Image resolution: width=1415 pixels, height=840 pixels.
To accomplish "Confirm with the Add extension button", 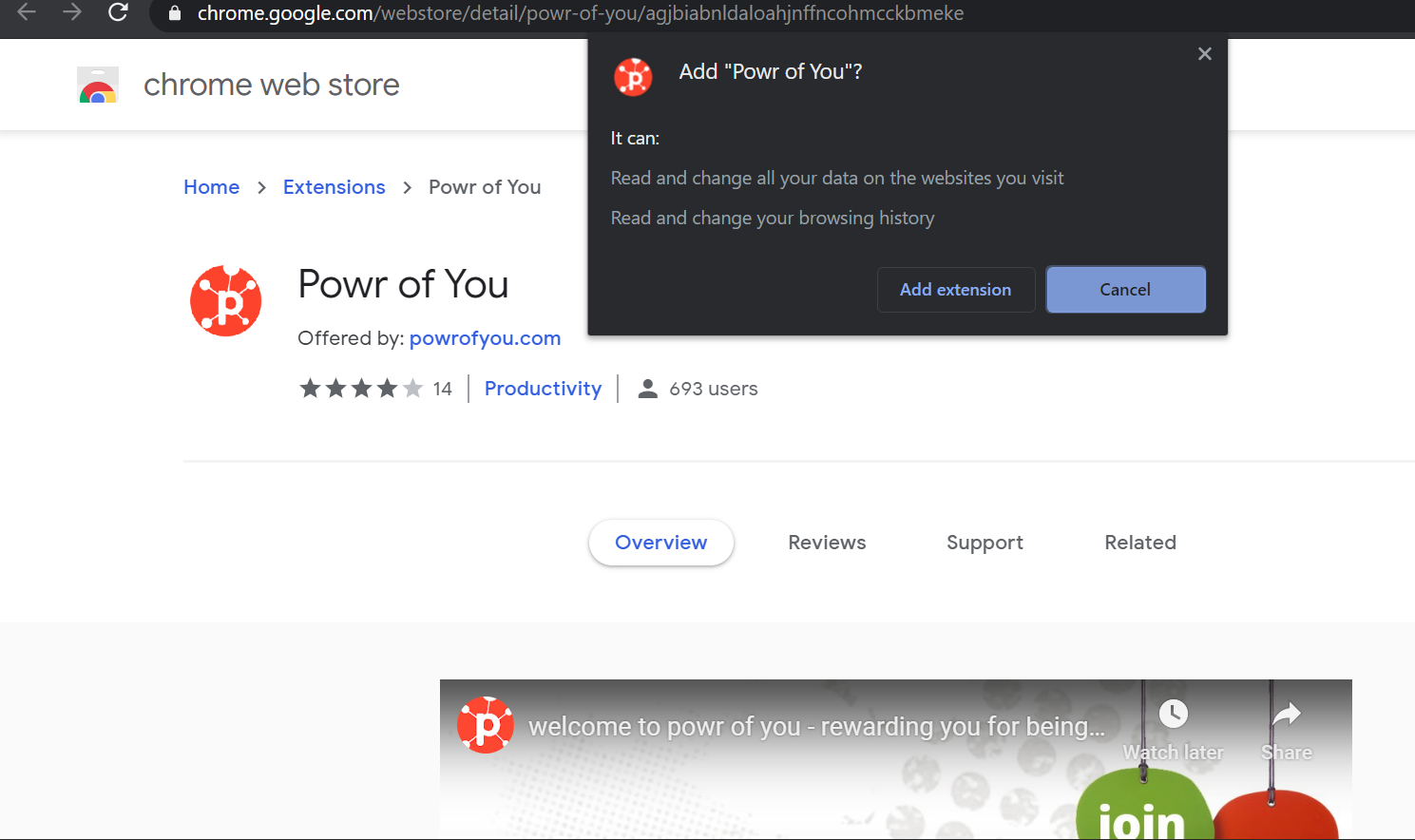I will 956,290.
